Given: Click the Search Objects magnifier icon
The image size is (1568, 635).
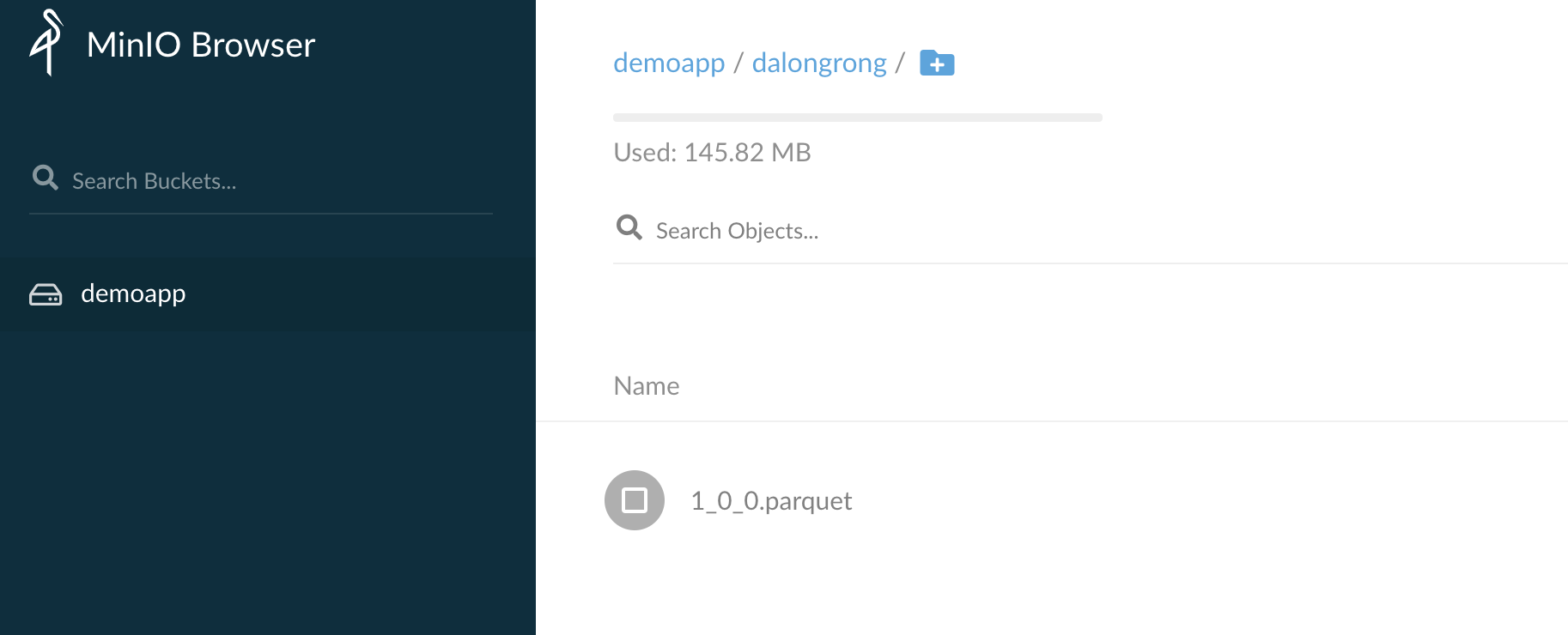Looking at the screenshot, I should (629, 227).
